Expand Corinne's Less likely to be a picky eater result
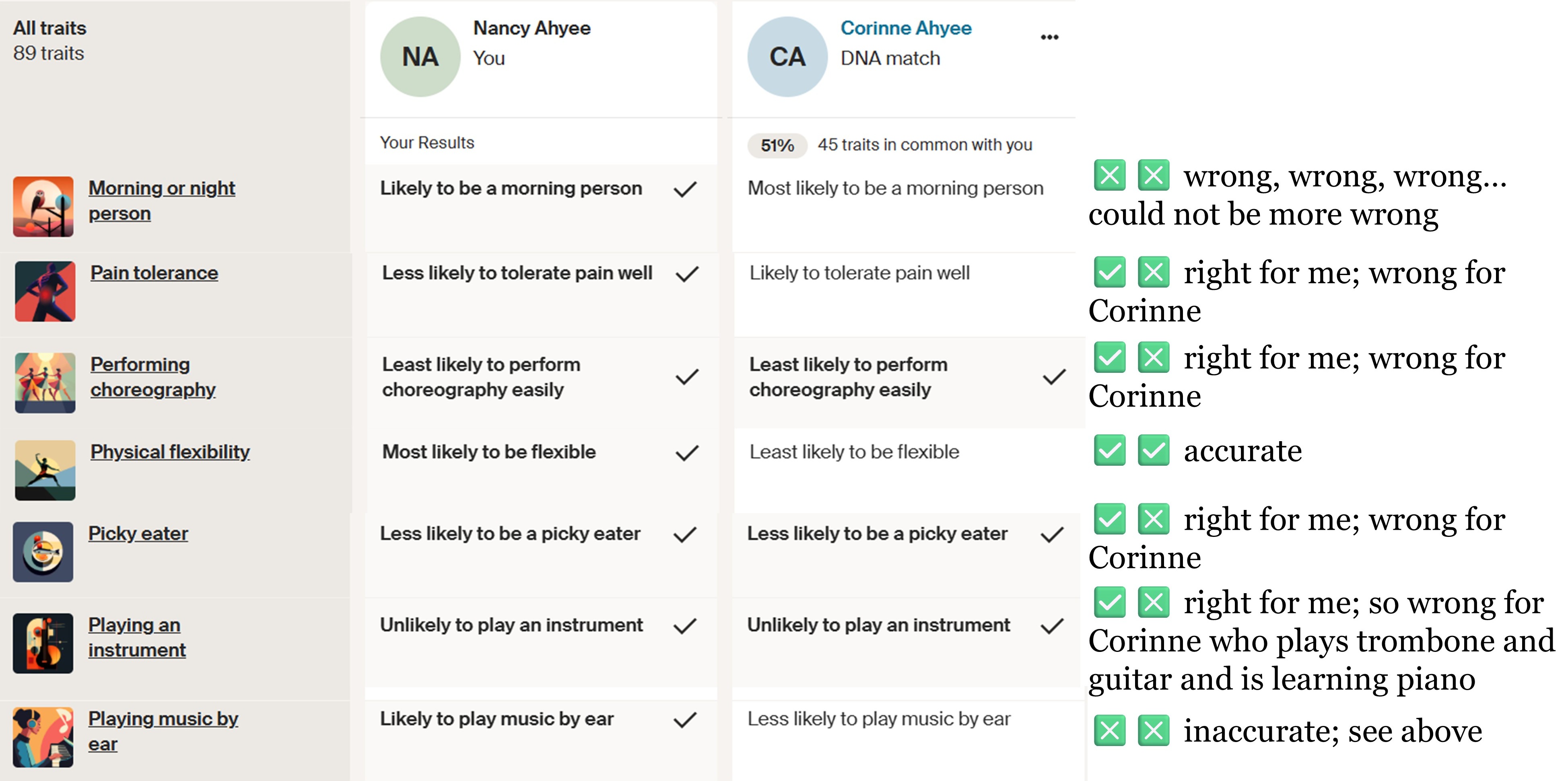Screen dimensions: 1568x781 point(877,533)
